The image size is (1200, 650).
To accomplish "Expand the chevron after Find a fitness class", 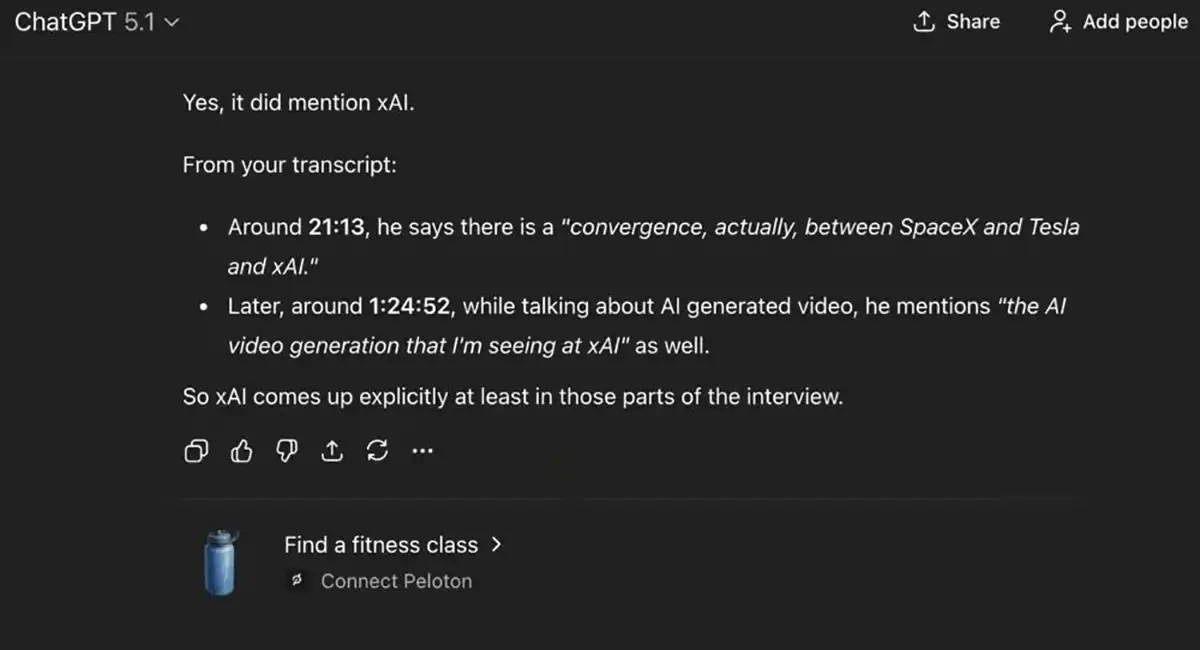I will (497, 545).
